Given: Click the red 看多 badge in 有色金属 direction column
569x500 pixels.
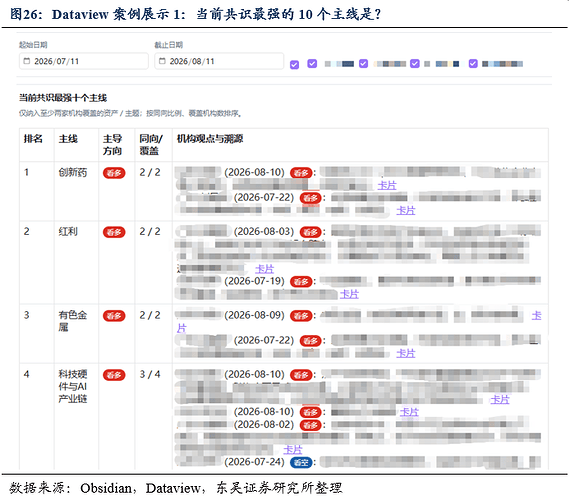Looking at the screenshot, I should [114, 316].
